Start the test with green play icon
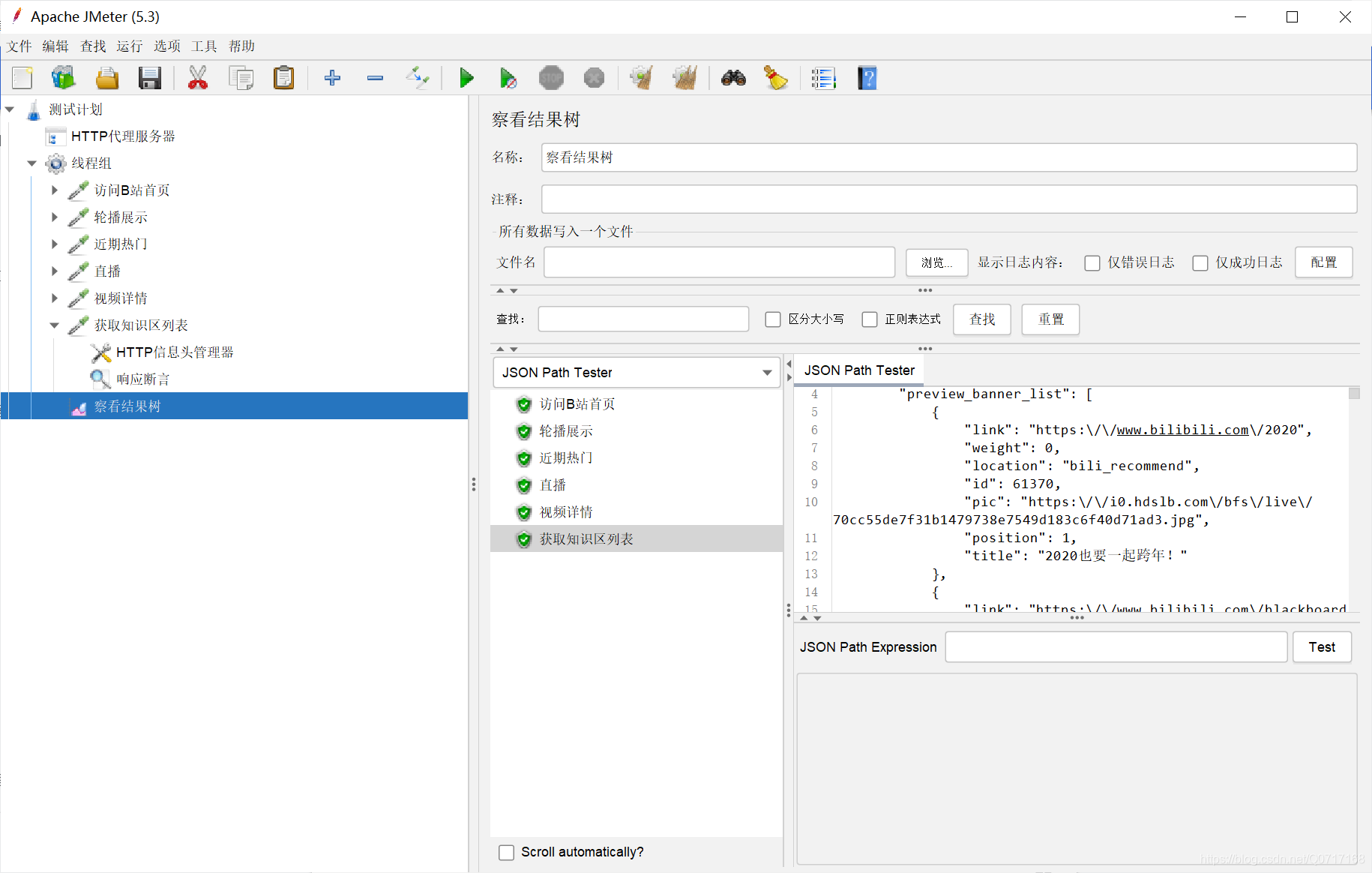The width and height of the screenshot is (1372, 873). (x=466, y=78)
